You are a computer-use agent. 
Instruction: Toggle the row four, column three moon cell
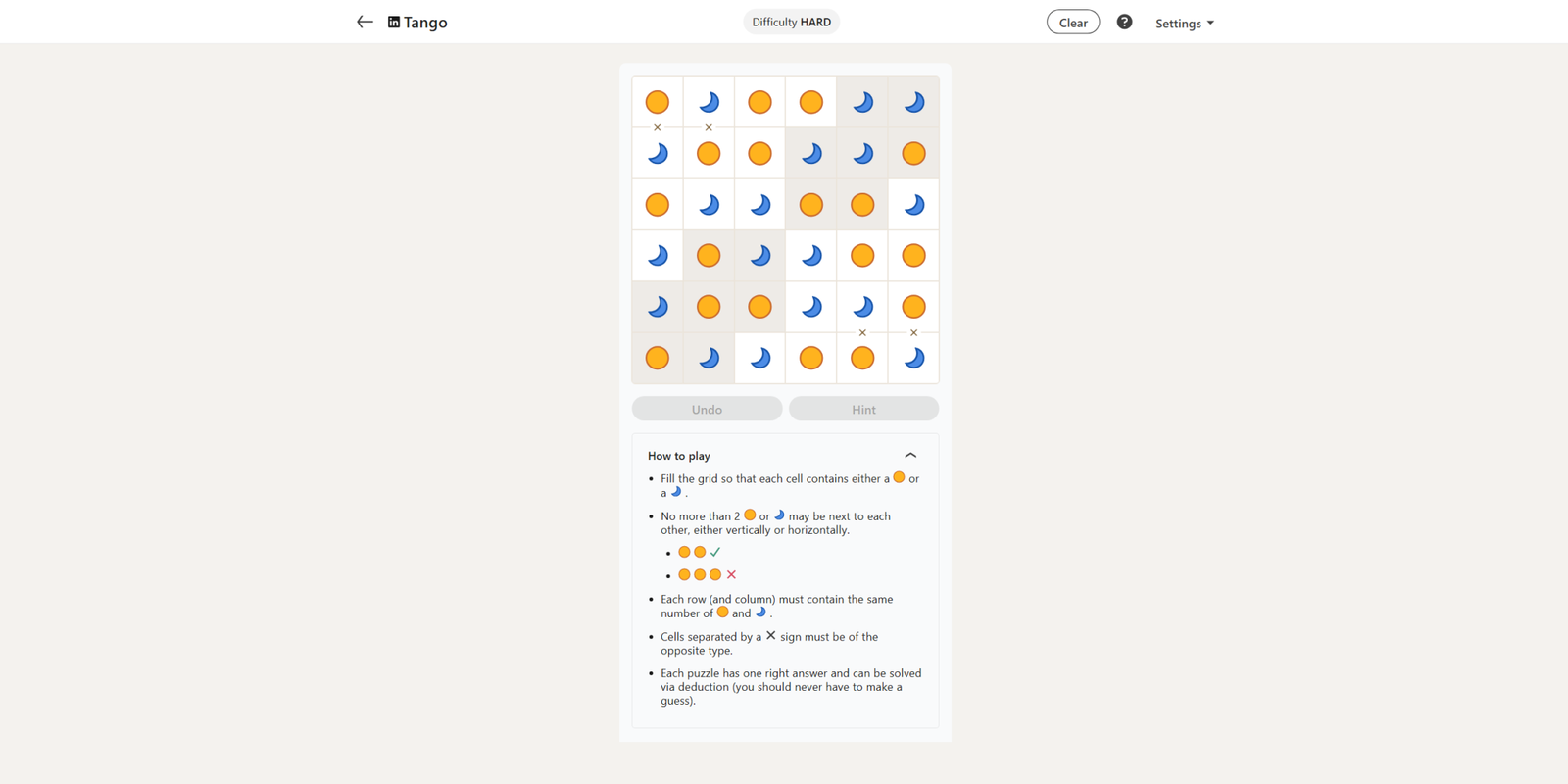click(x=759, y=256)
